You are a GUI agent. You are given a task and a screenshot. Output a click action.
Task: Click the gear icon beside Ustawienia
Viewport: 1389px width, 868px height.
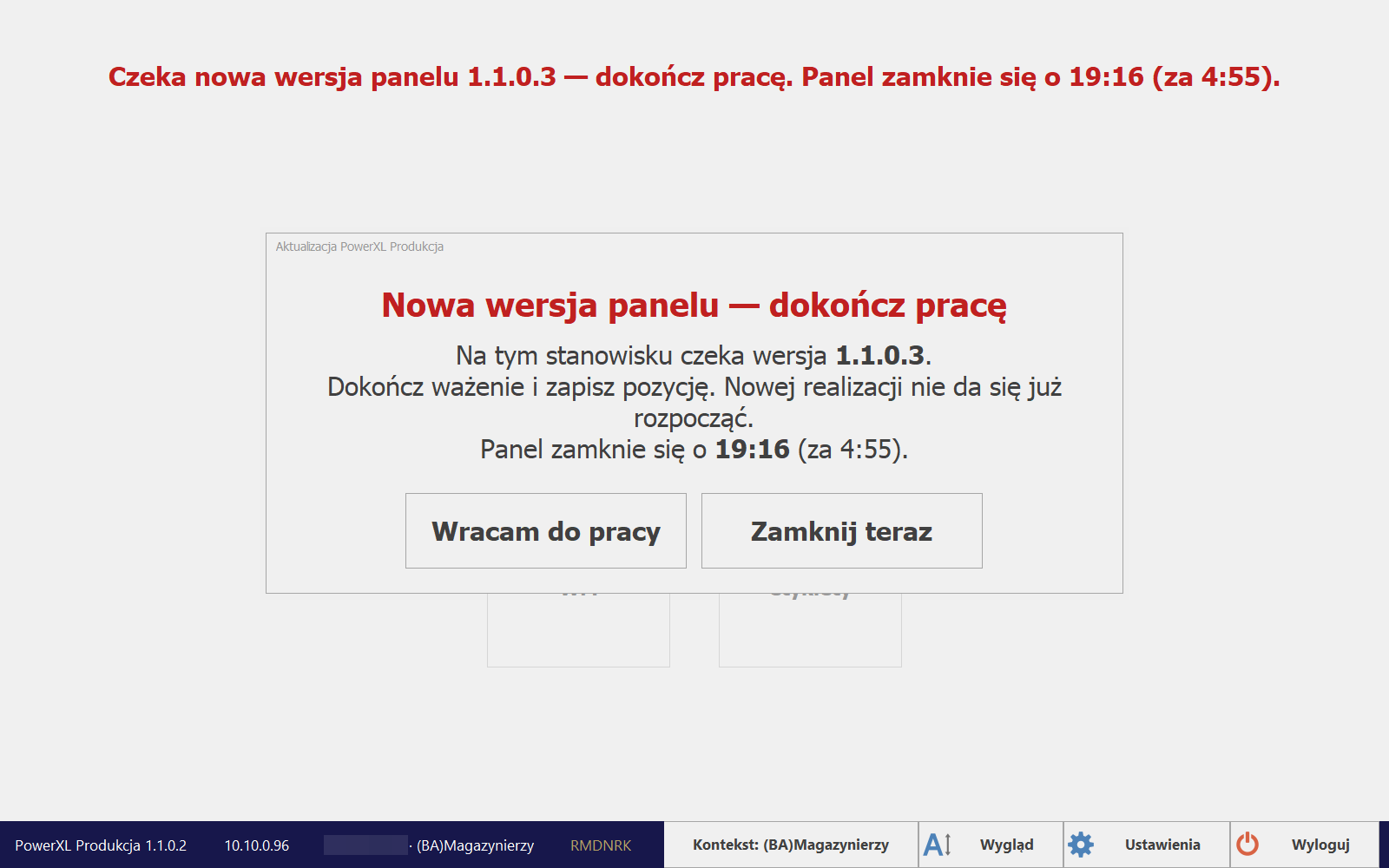1081,845
